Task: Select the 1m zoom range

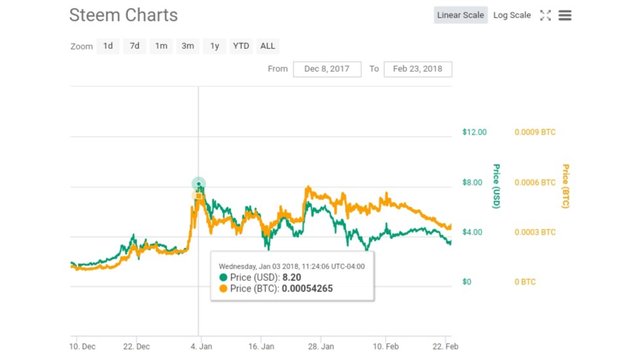Action: click(x=161, y=46)
